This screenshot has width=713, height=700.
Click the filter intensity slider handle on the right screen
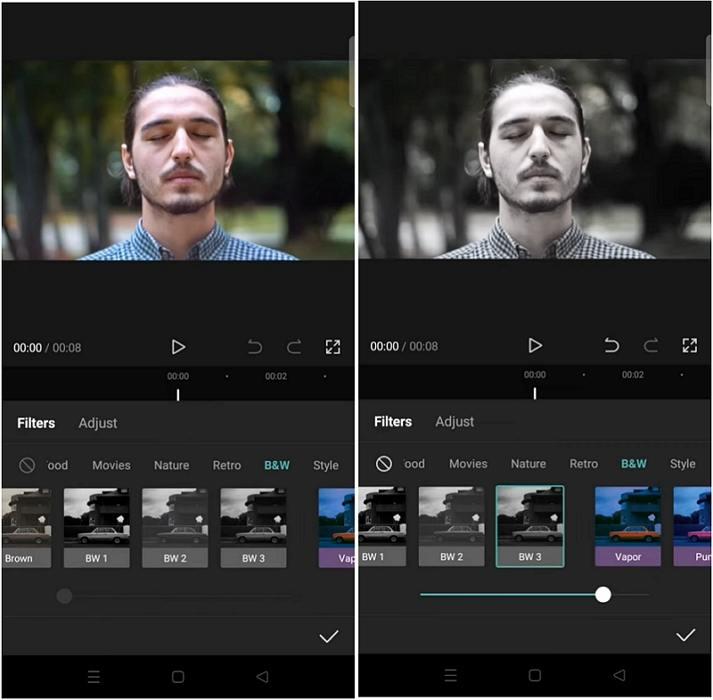(603, 594)
